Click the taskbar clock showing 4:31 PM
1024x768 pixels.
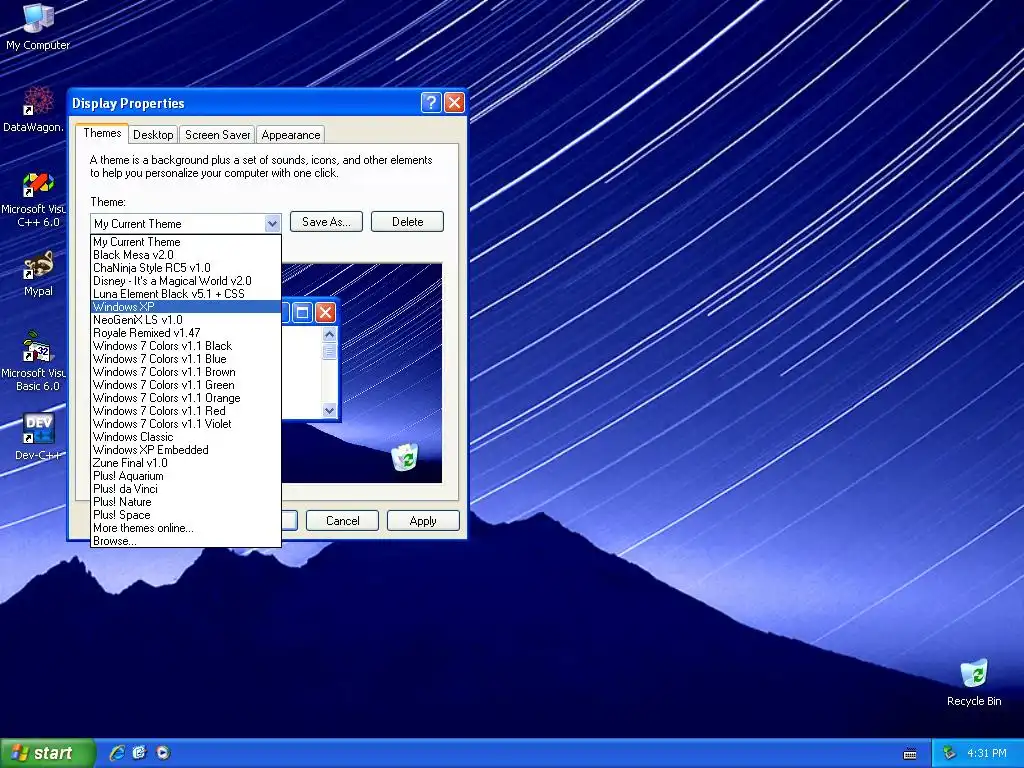987,753
